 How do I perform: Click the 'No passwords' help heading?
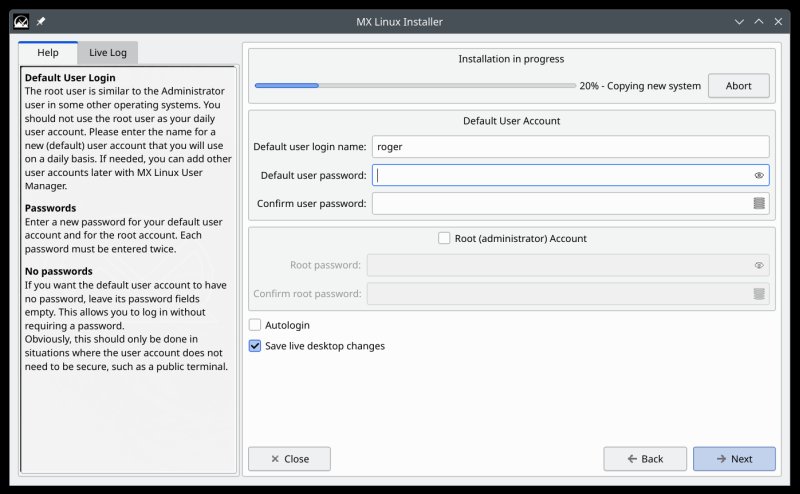(x=59, y=271)
